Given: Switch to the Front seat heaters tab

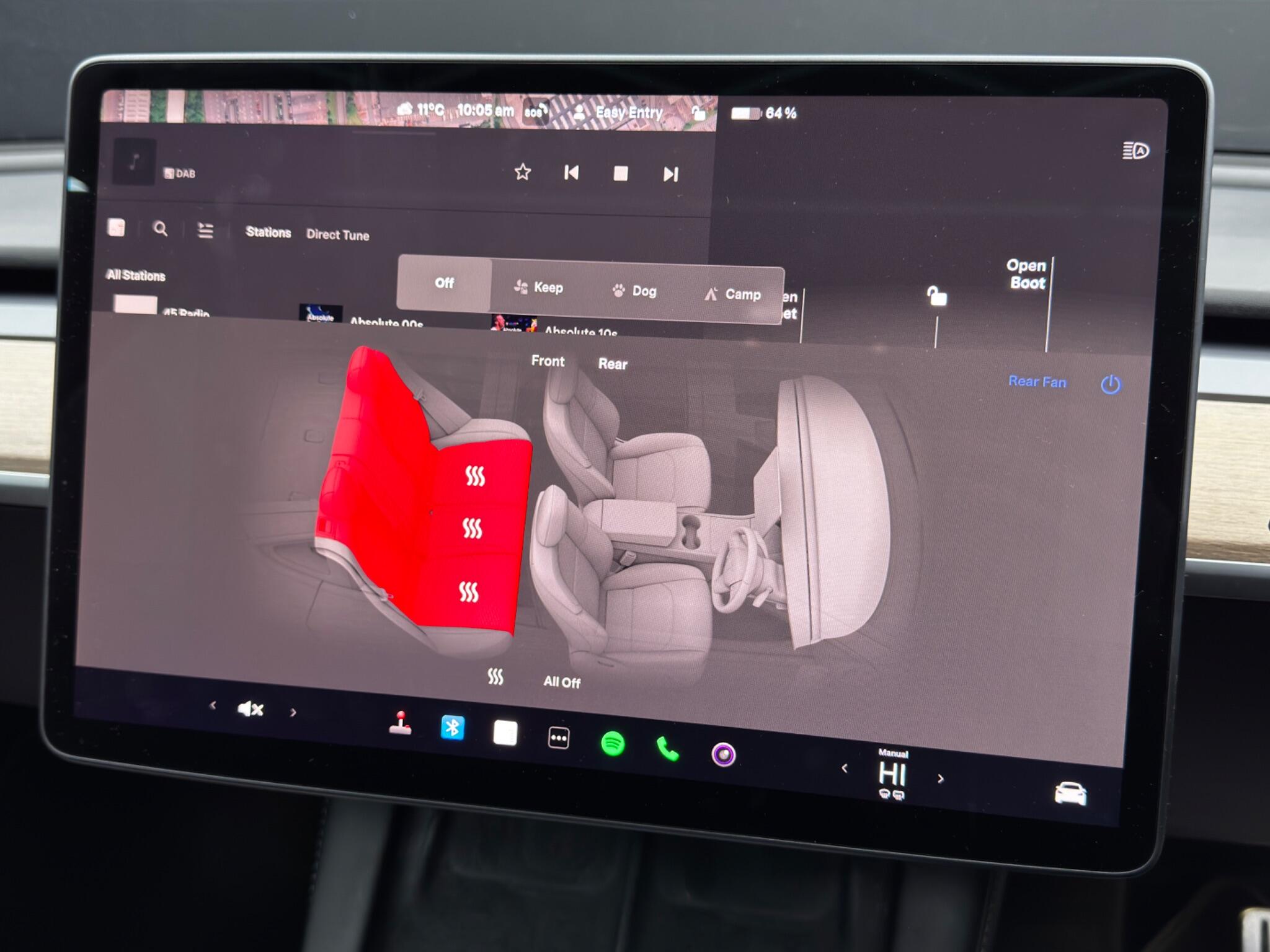Looking at the screenshot, I should tap(547, 361).
